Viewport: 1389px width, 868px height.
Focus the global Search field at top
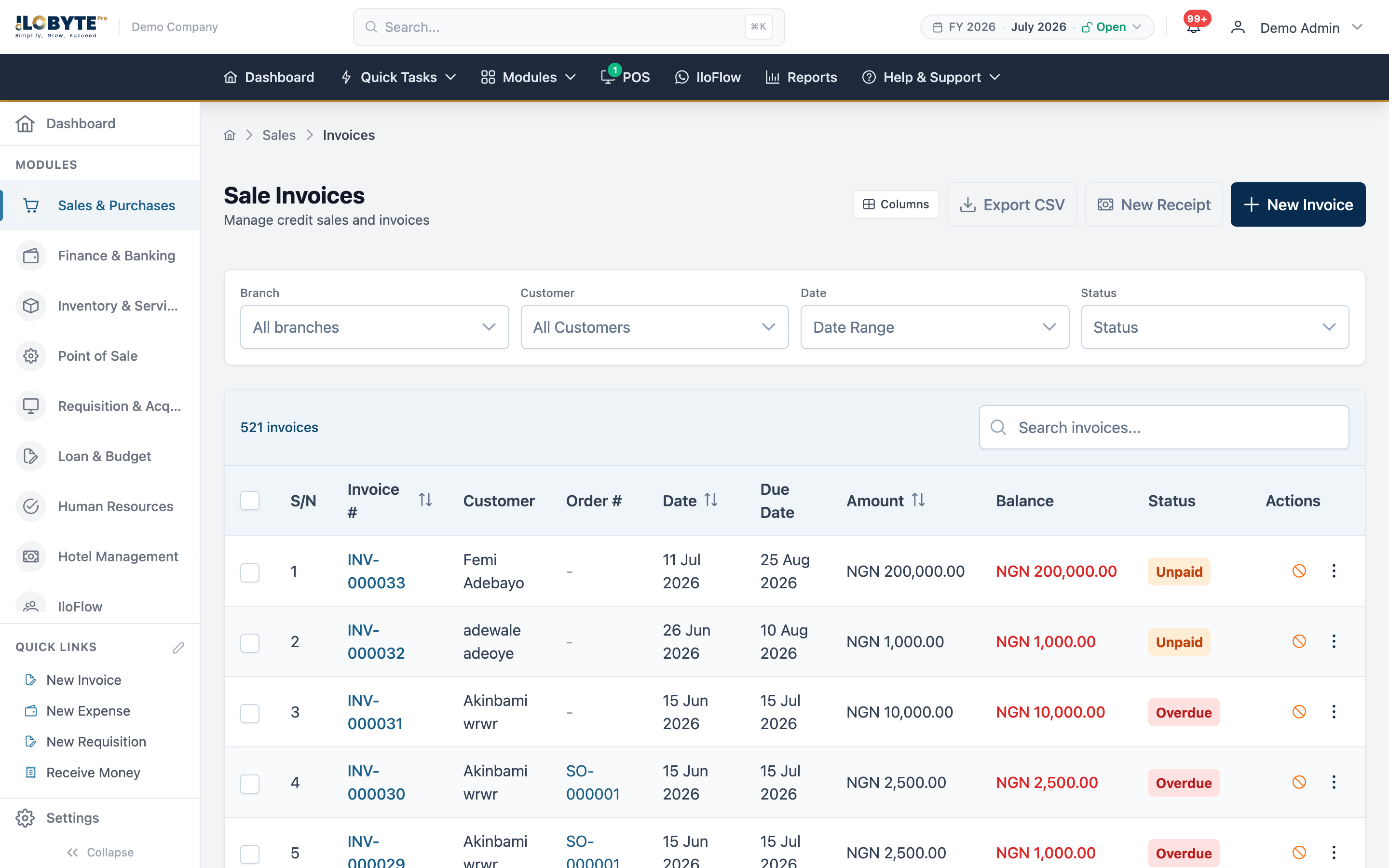(569, 27)
